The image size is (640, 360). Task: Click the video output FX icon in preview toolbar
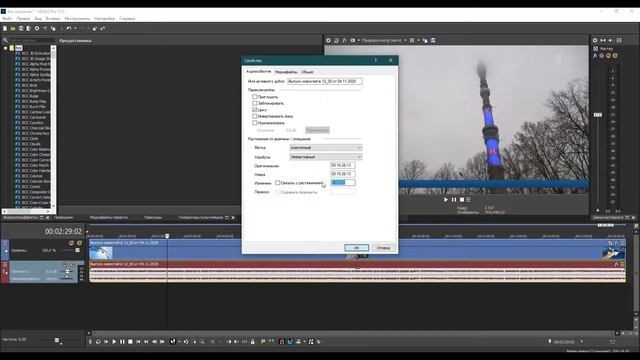pos(344,40)
